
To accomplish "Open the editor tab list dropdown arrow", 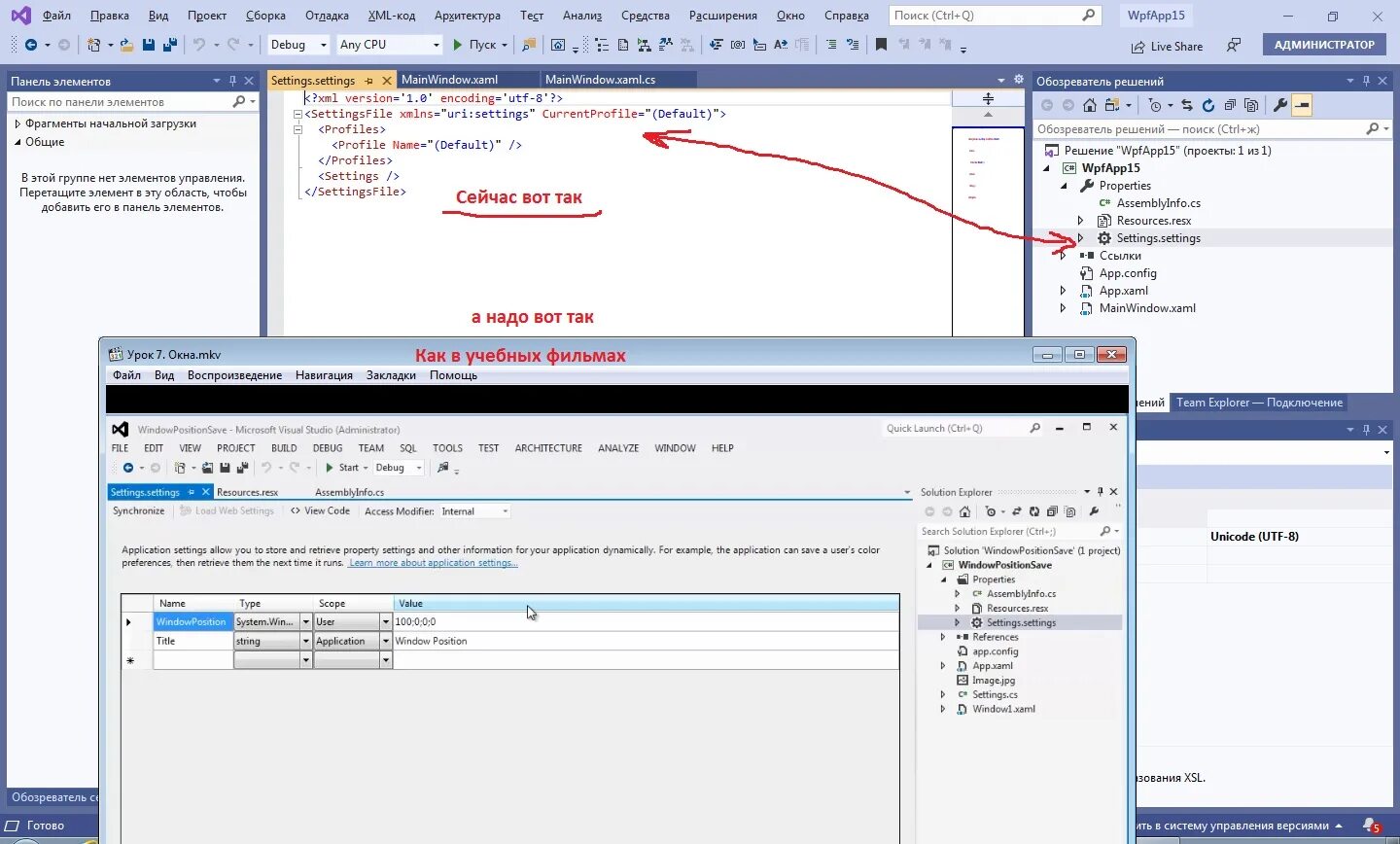I will [x=1001, y=81].
